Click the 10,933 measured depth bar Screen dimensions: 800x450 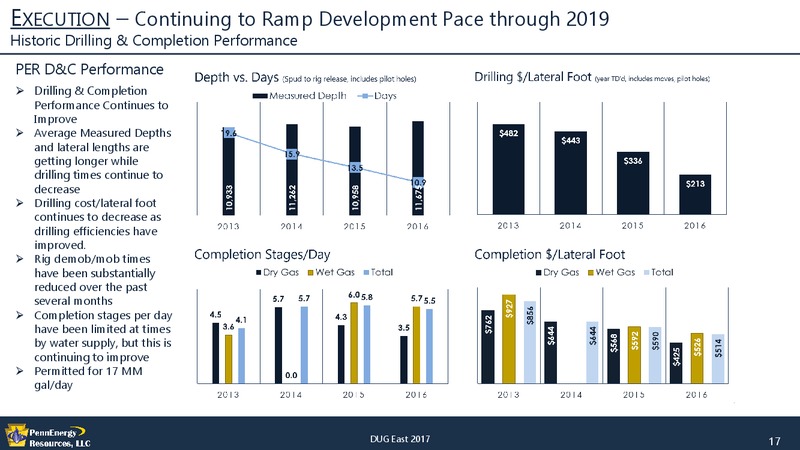[x=229, y=171]
